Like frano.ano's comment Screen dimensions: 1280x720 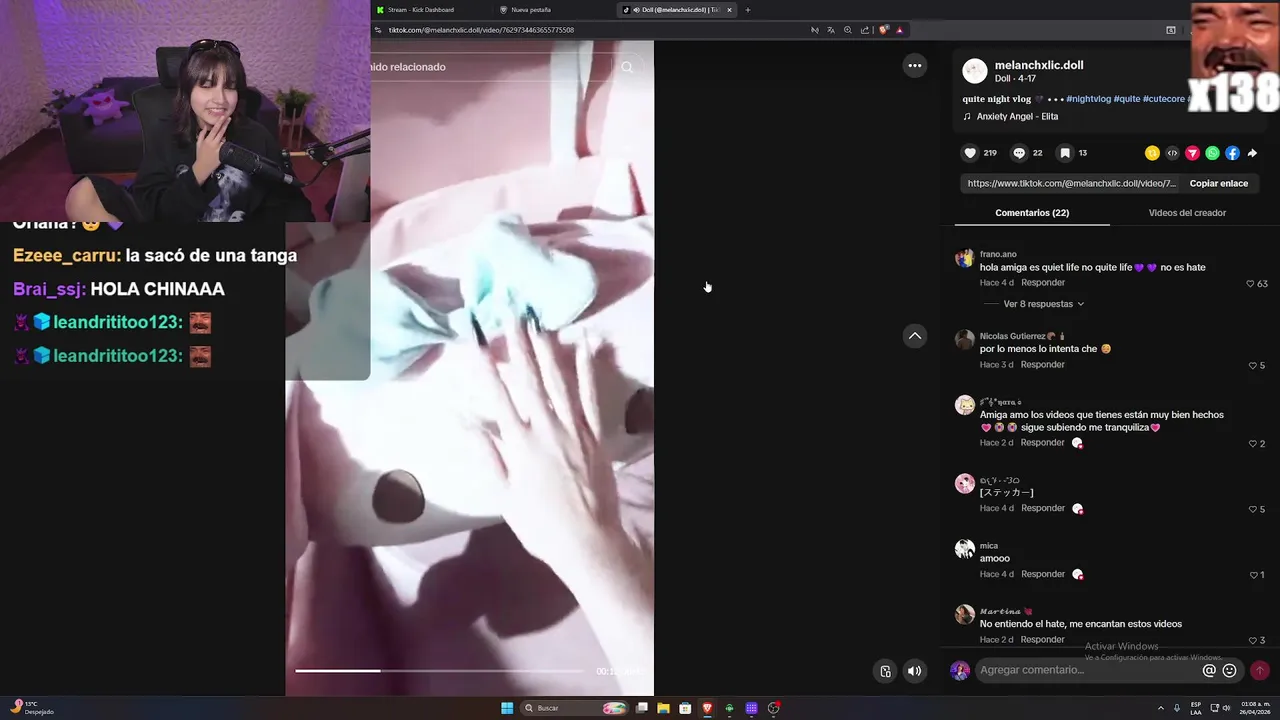click(x=1250, y=284)
